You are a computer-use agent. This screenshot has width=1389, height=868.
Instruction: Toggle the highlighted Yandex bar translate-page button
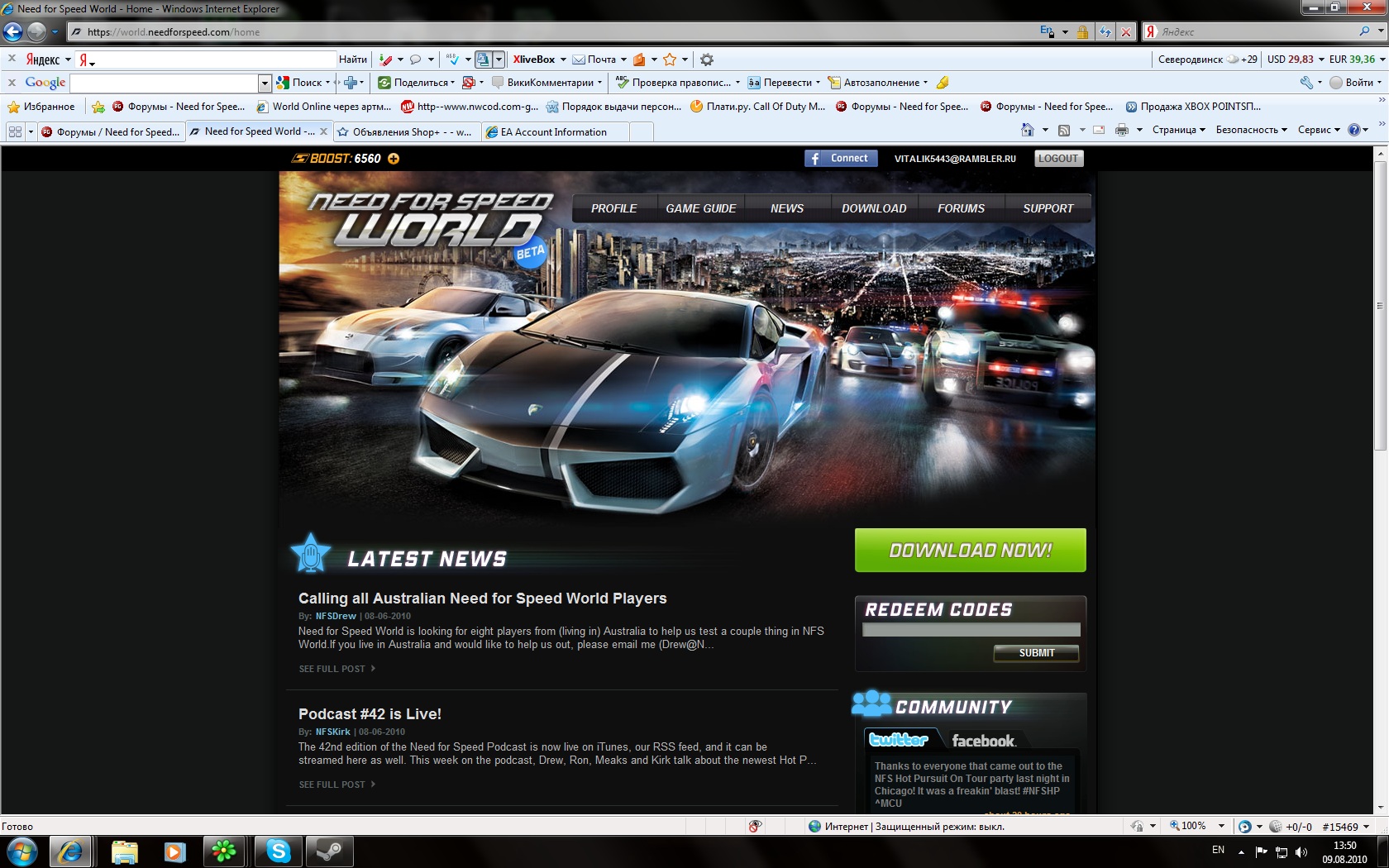483,60
